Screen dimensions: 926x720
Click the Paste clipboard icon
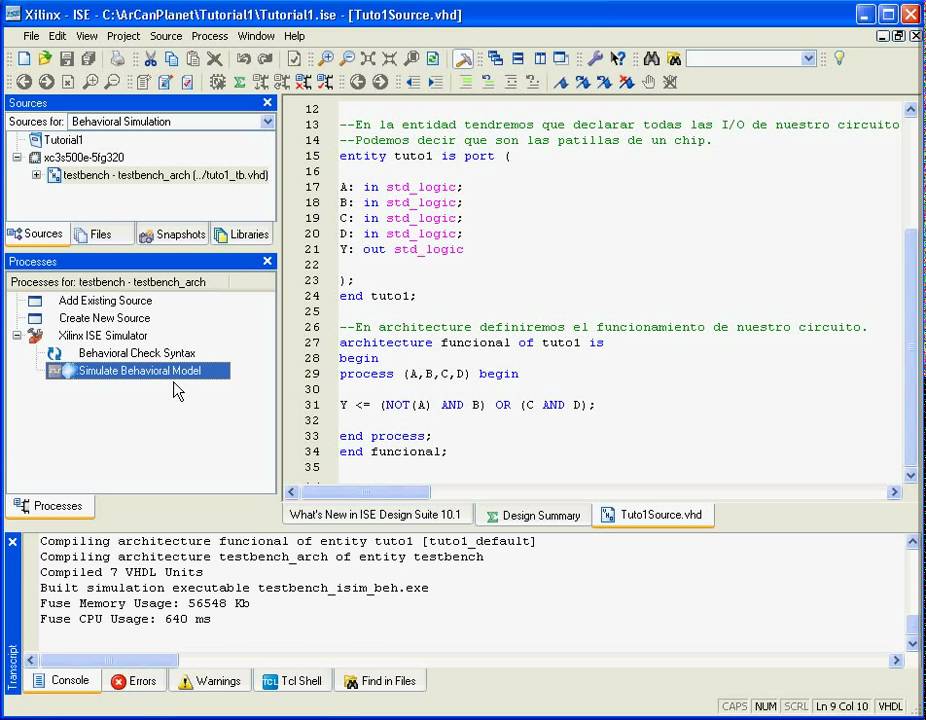193,58
